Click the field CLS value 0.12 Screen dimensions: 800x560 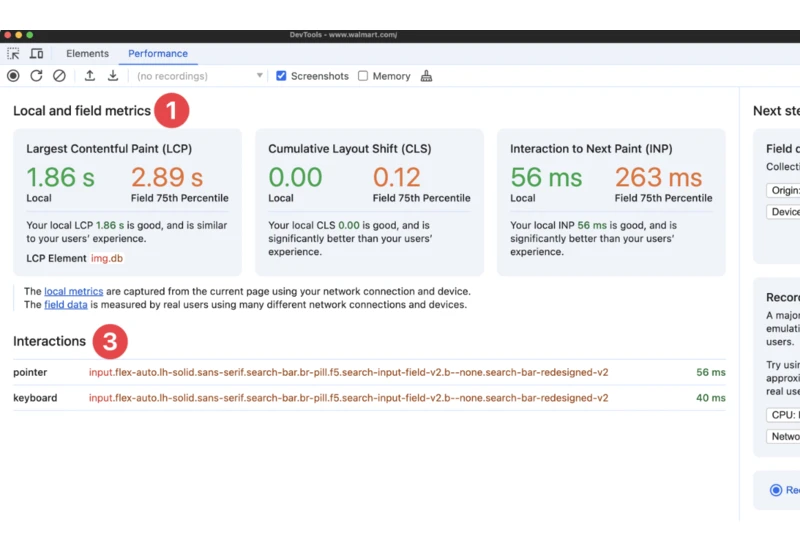click(396, 177)
